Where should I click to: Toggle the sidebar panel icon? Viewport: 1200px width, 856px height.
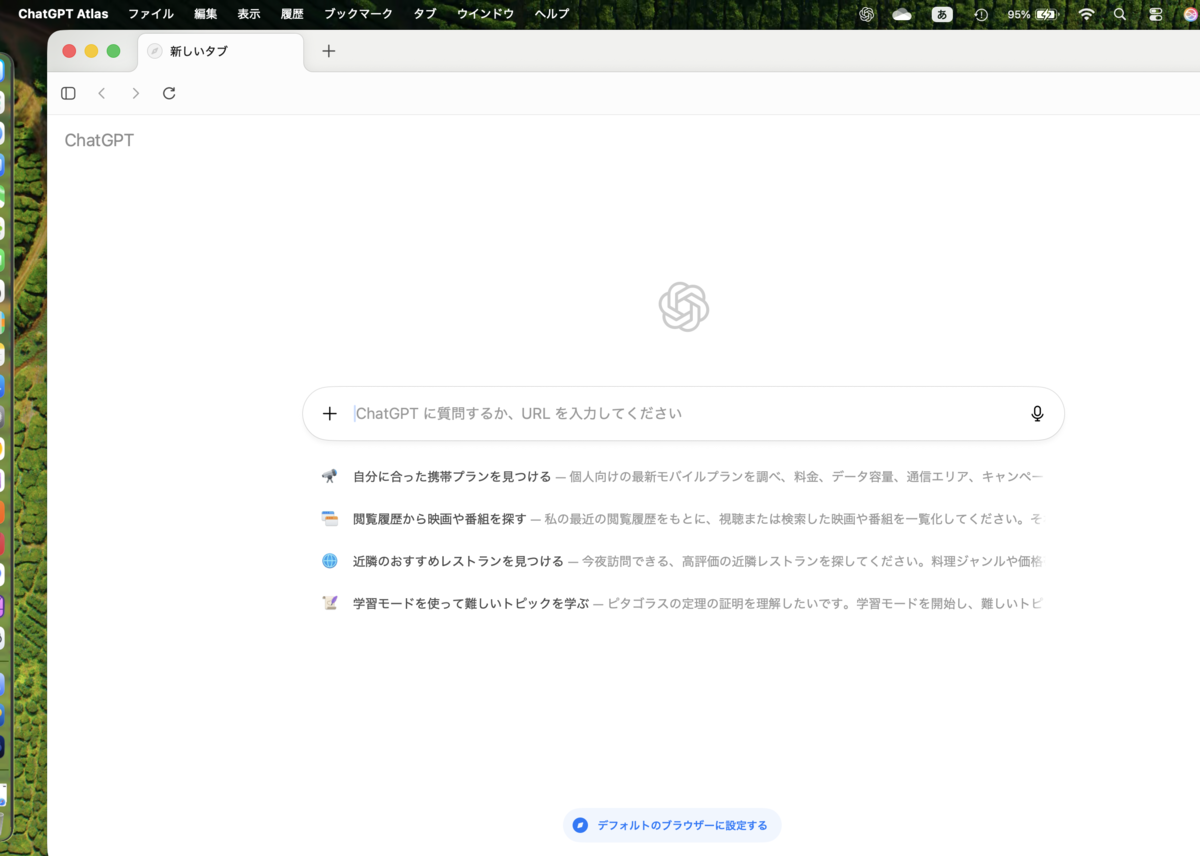tap(68, 93)
